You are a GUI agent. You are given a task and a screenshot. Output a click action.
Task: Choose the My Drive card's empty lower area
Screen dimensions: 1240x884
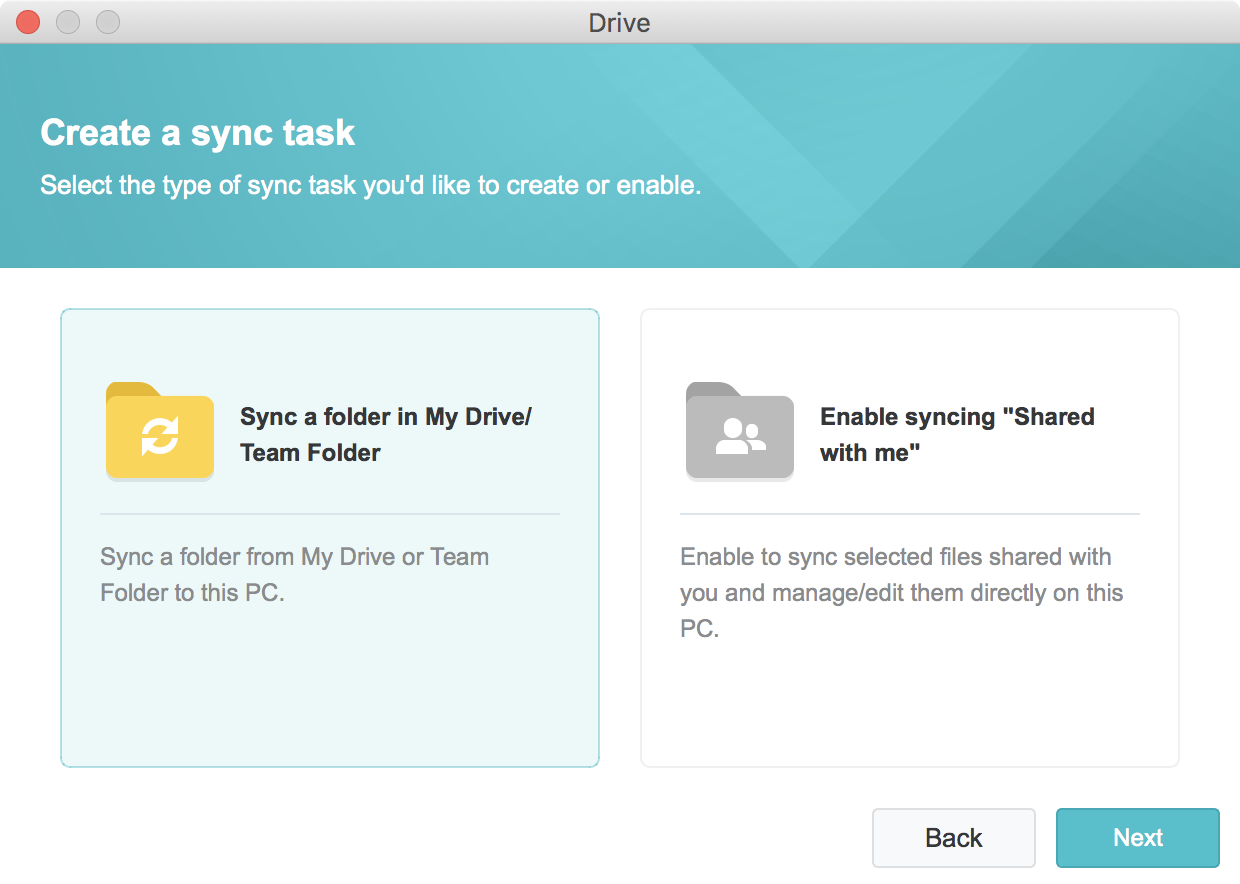[x=330, y=690]
